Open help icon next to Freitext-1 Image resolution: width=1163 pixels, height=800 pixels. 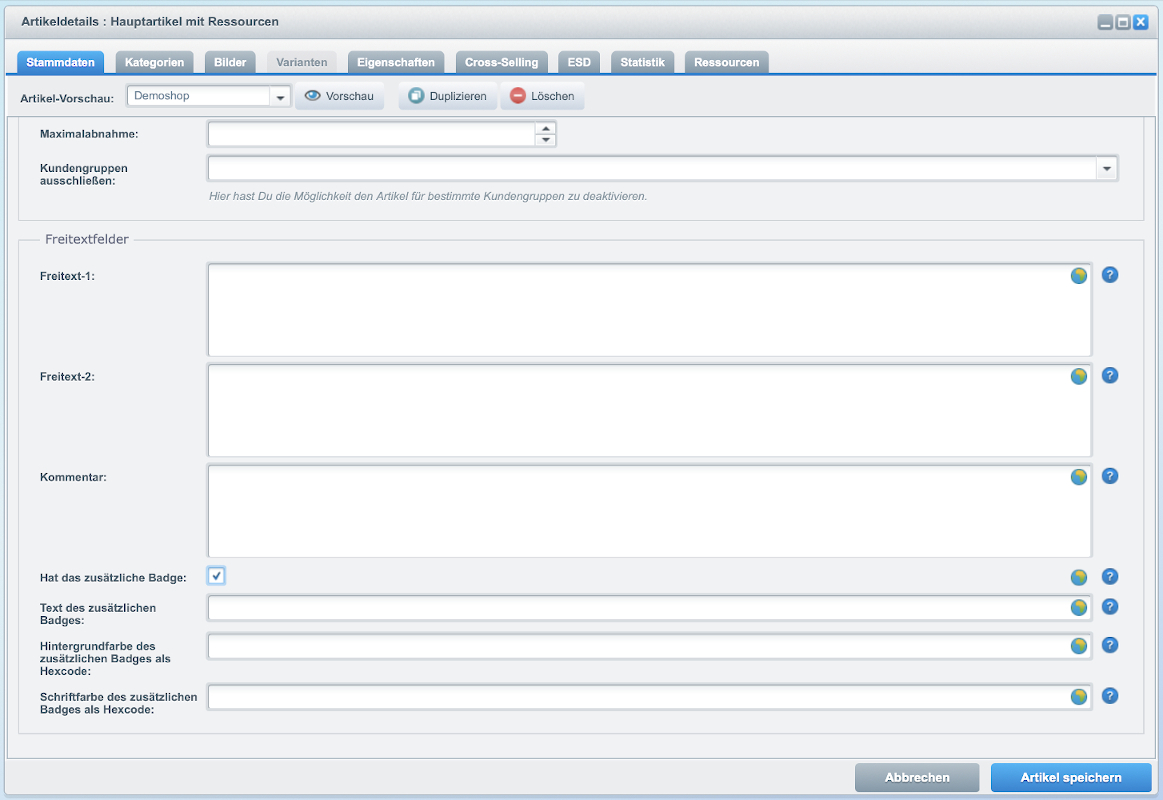(1109, 275)
